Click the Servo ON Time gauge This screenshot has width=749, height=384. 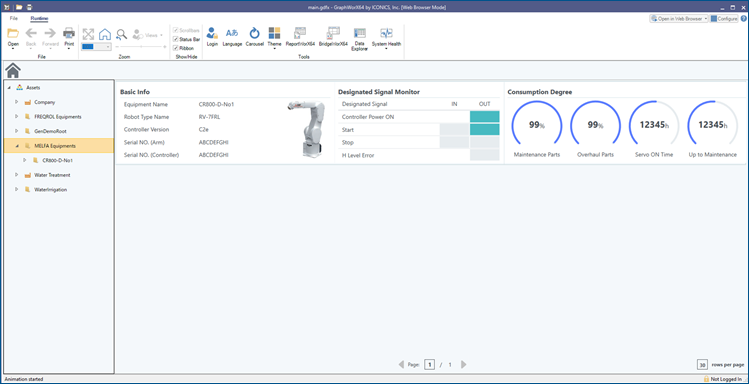[654, 125]
